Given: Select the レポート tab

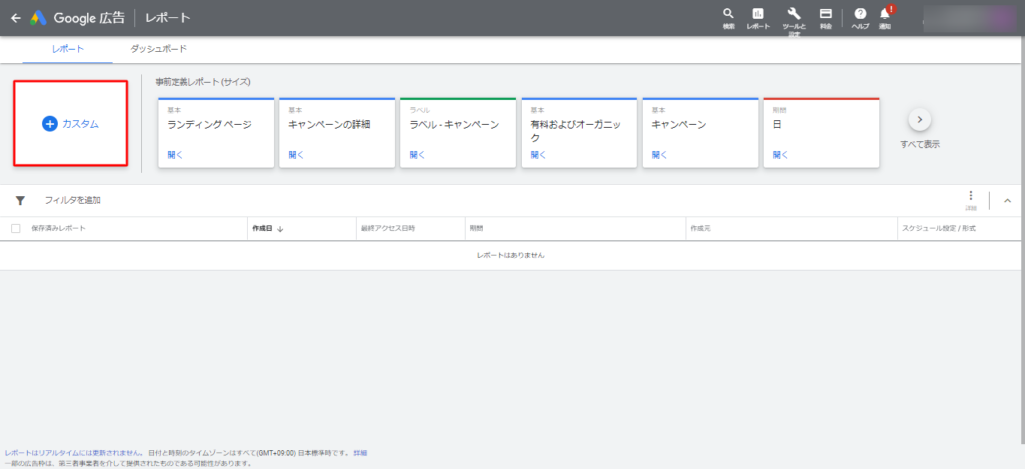Looking at the screenshot, I should coord(68,49).
